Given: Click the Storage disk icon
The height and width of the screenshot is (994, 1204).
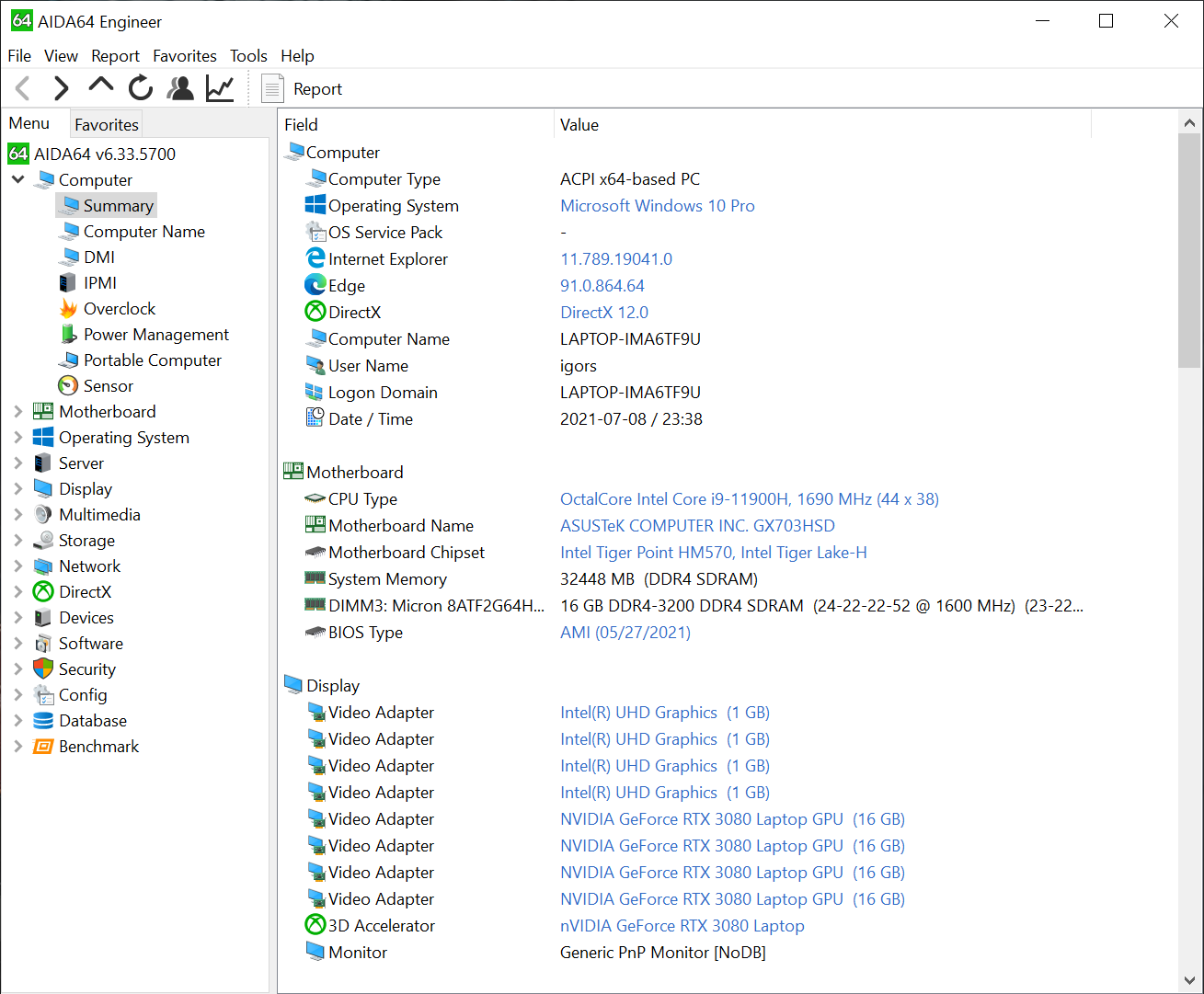Looking at the screenshot, I should [x=43, y=541].
